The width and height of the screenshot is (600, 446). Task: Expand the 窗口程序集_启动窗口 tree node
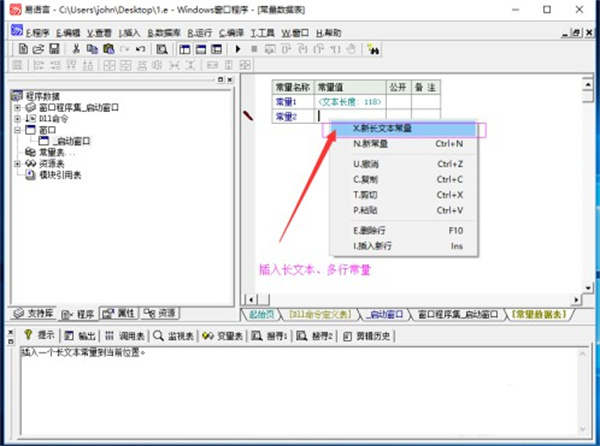point(17,108)
